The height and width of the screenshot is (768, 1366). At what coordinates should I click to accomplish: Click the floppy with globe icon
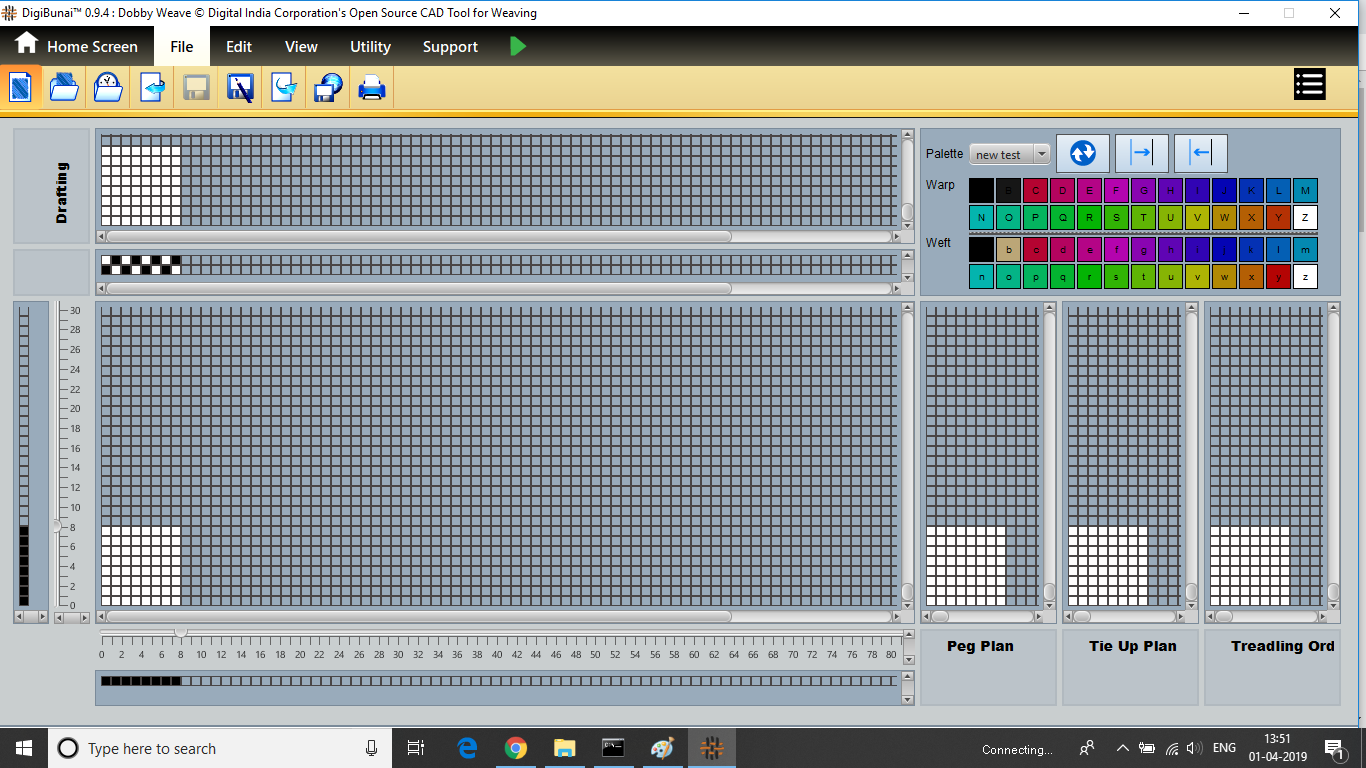tap(328, 88)
